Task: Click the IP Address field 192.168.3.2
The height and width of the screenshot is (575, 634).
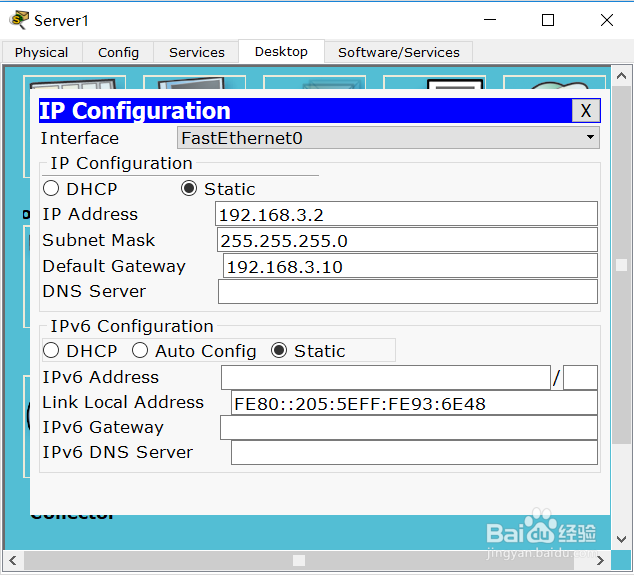Action: click(406, 214)
